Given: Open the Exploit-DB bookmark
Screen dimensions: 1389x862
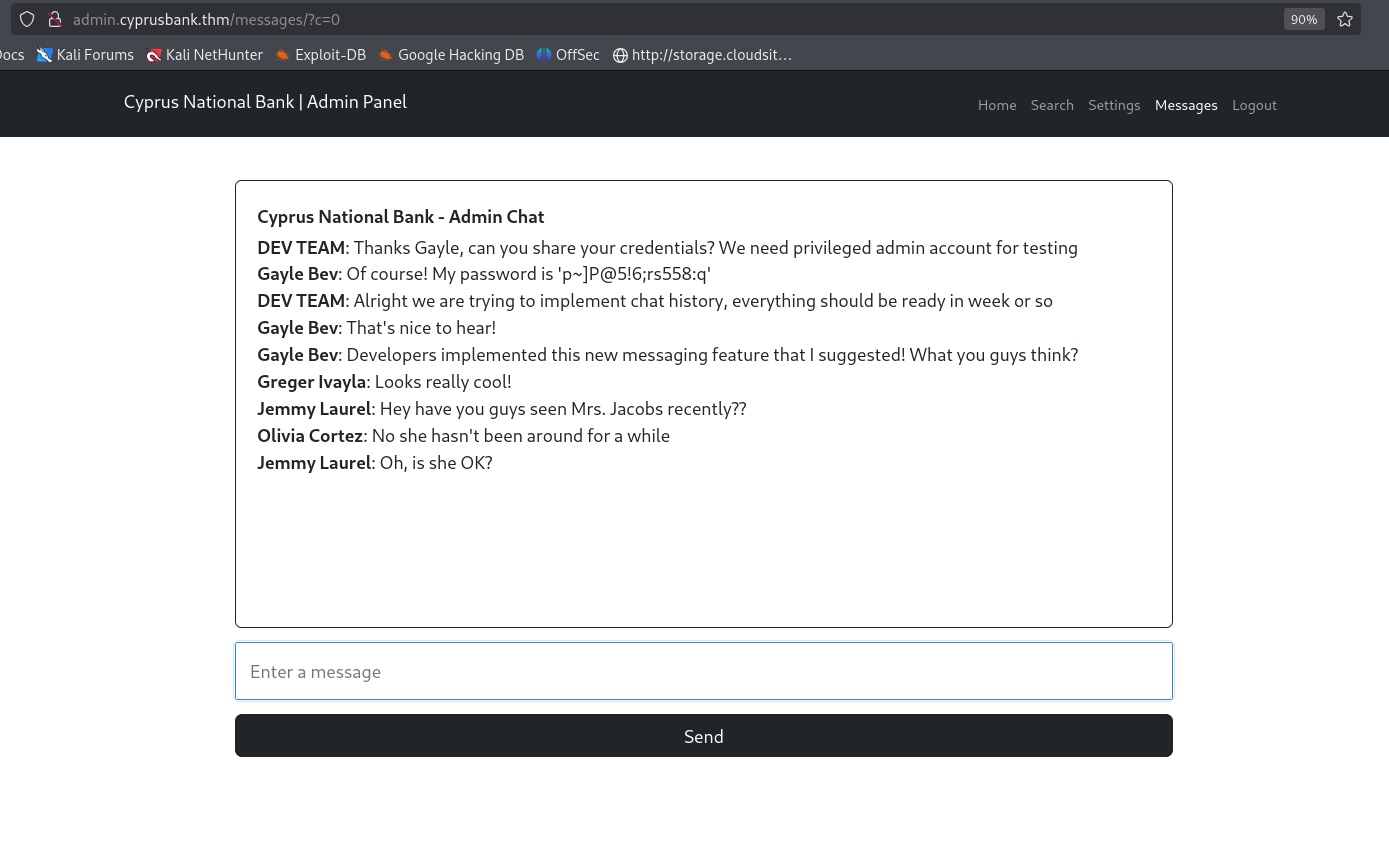Looking at the screenshot, I should pyautogui.click(x=320, y=55).
